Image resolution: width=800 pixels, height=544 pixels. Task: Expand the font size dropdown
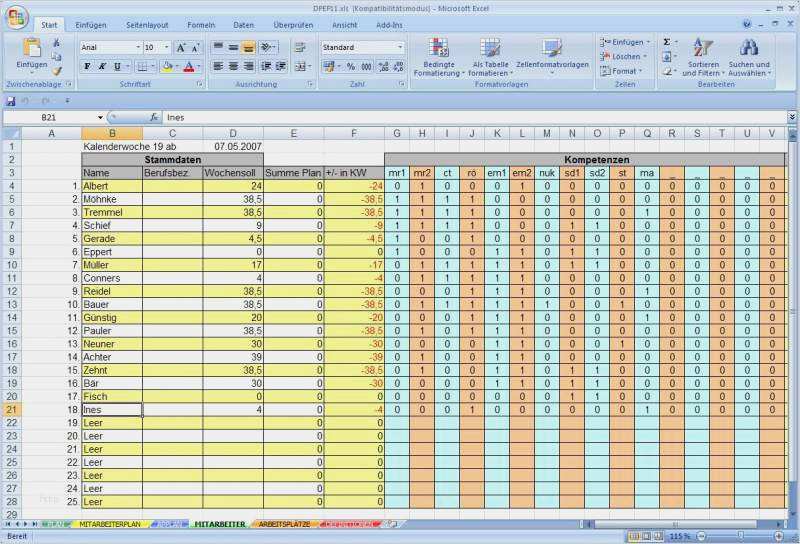pyautogui.click(x=166, y=48)
